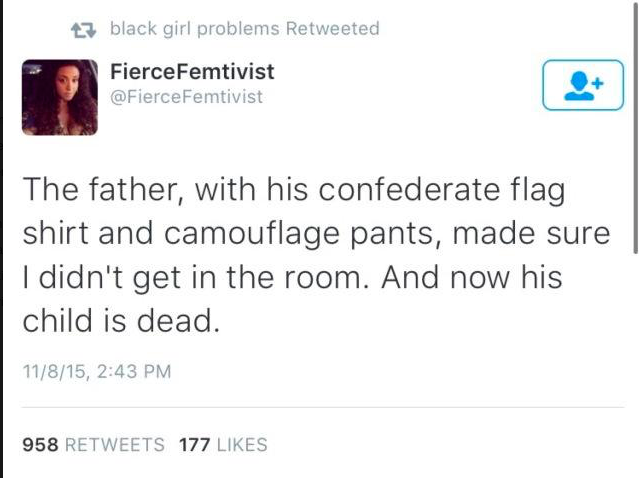The width and height of the screenshot is (639, 478).
Task: Click the 958 retweet count number
Action: click(41, 445)
